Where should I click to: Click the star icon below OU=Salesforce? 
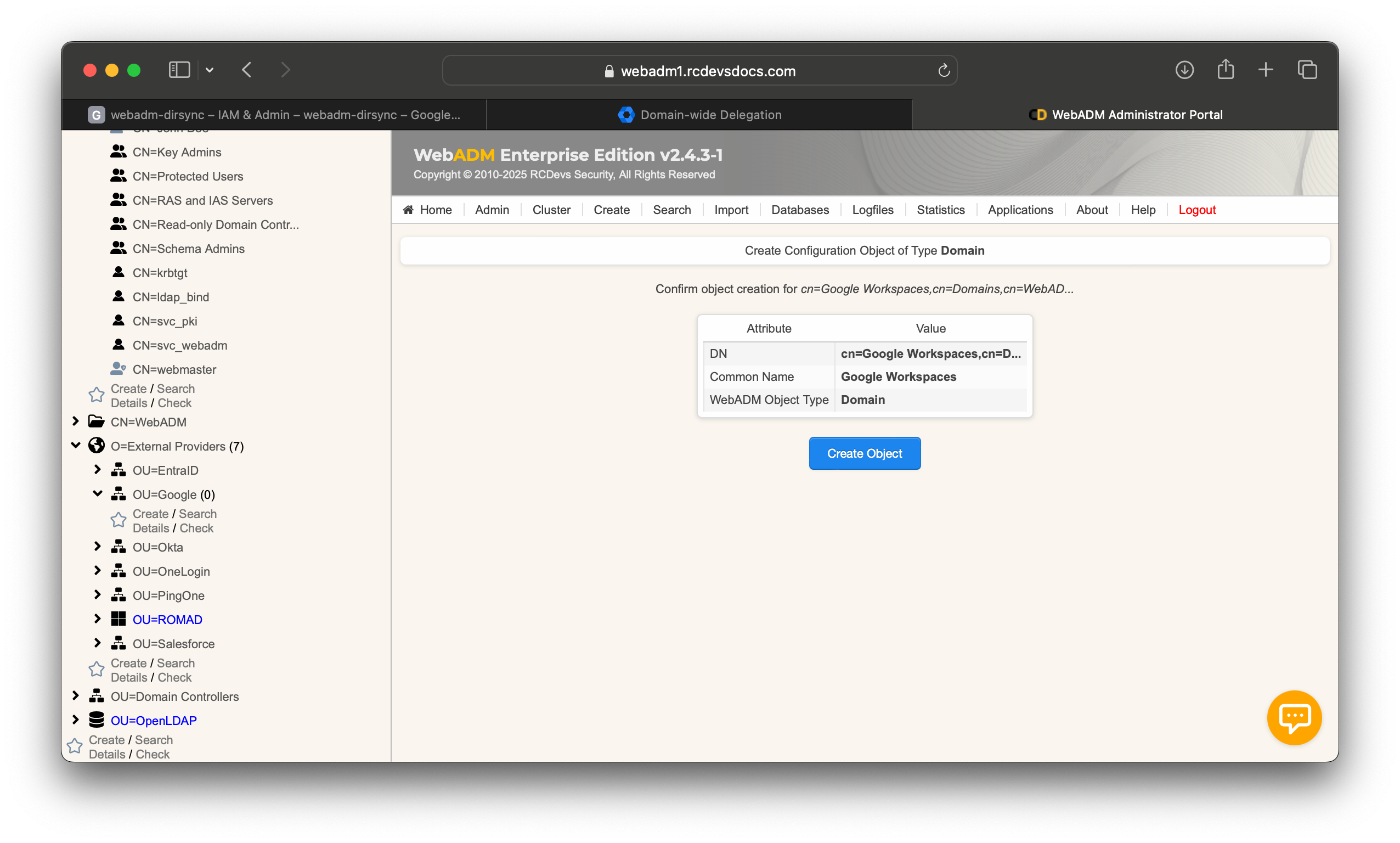pyautogui.click(x=97, y=670)
